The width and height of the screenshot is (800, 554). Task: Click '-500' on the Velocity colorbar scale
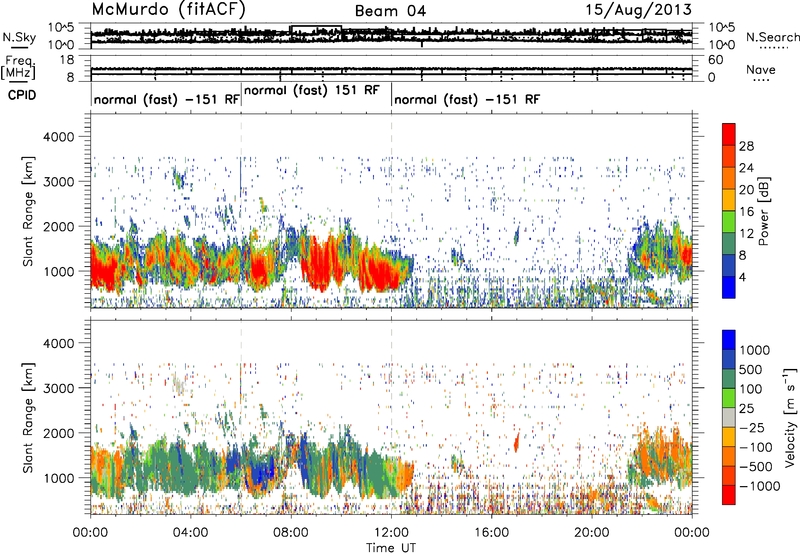756,466
